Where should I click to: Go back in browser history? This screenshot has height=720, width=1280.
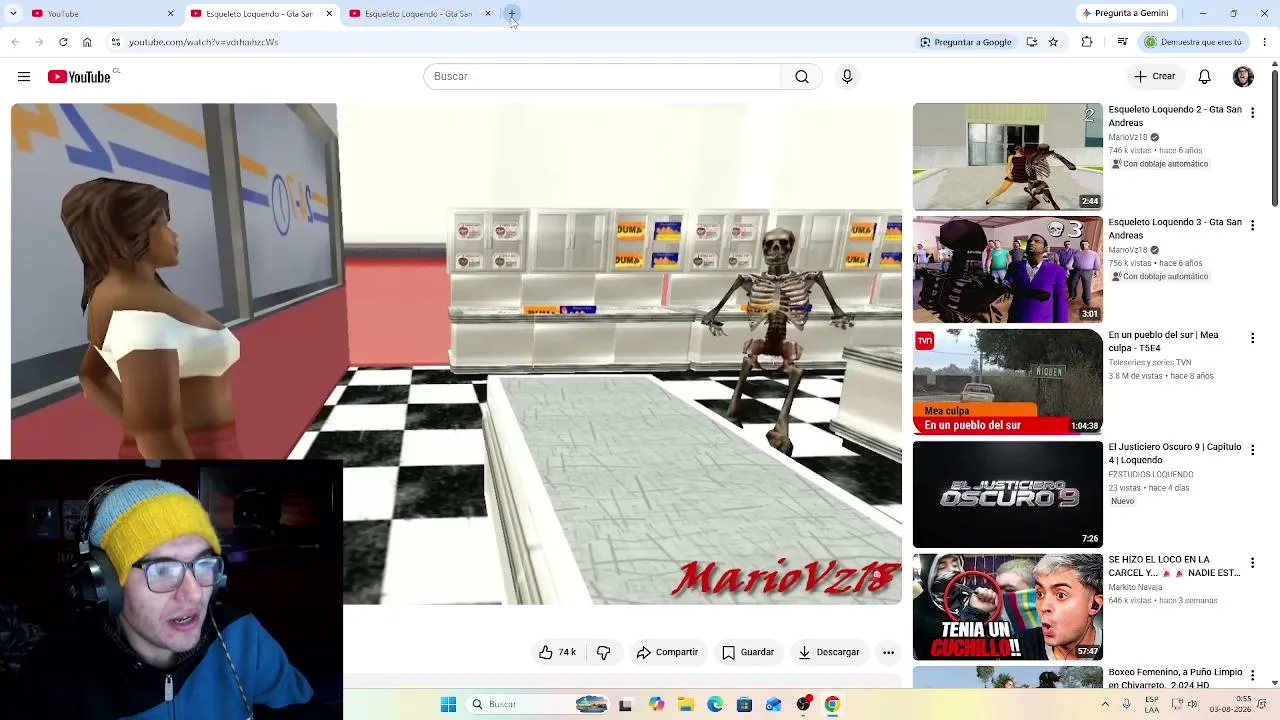point(15,42)
